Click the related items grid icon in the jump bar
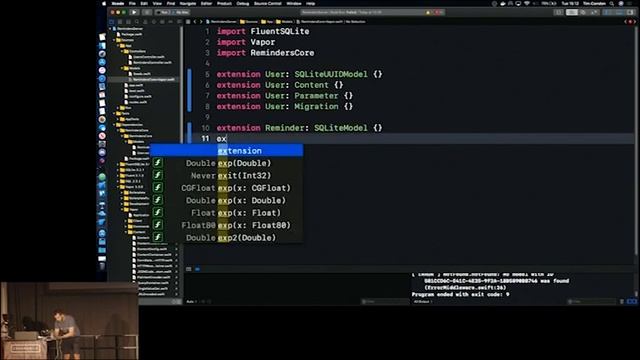 188,22
